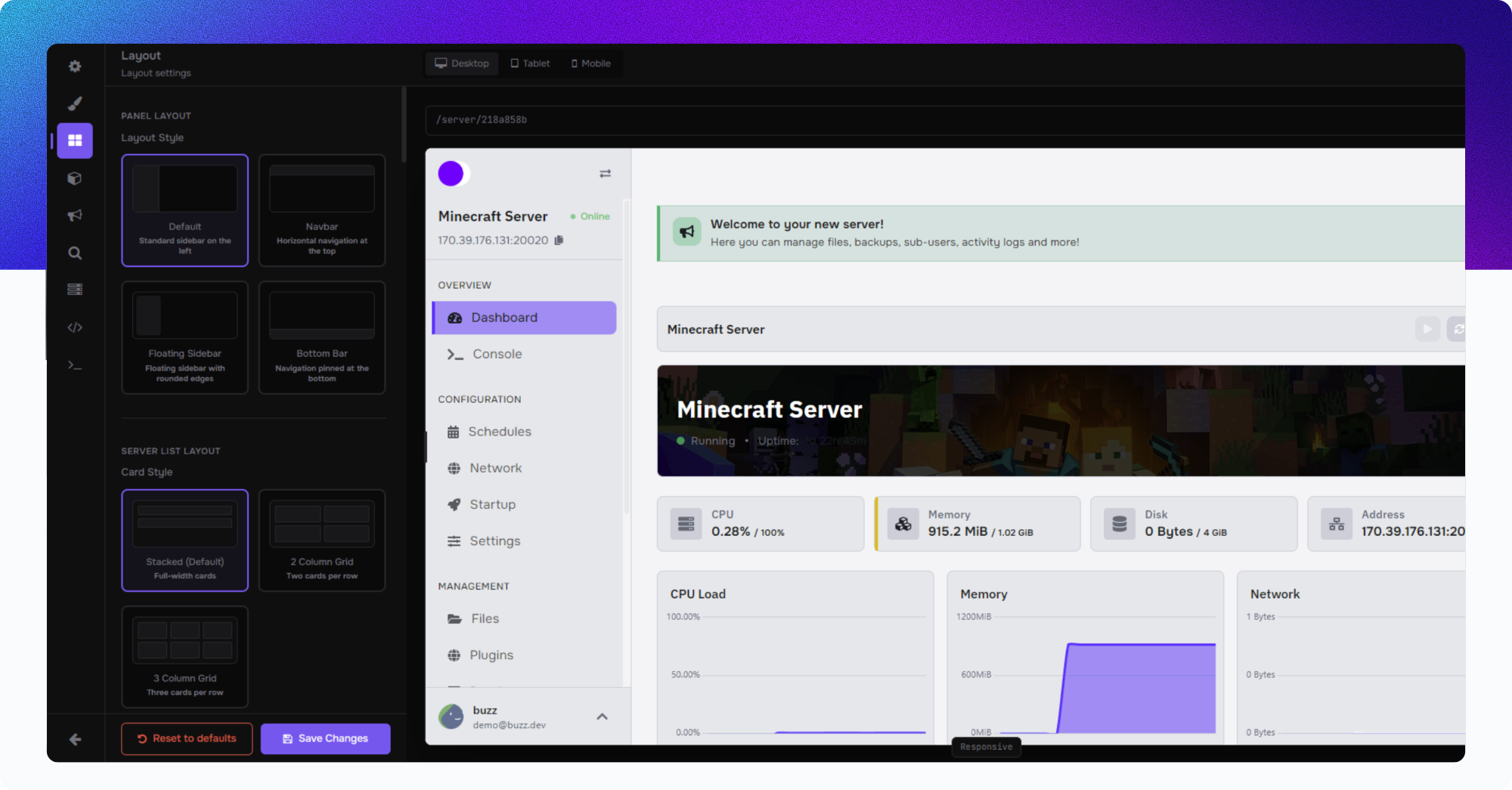Switch to the Mobile preview tab

(590, 64)
